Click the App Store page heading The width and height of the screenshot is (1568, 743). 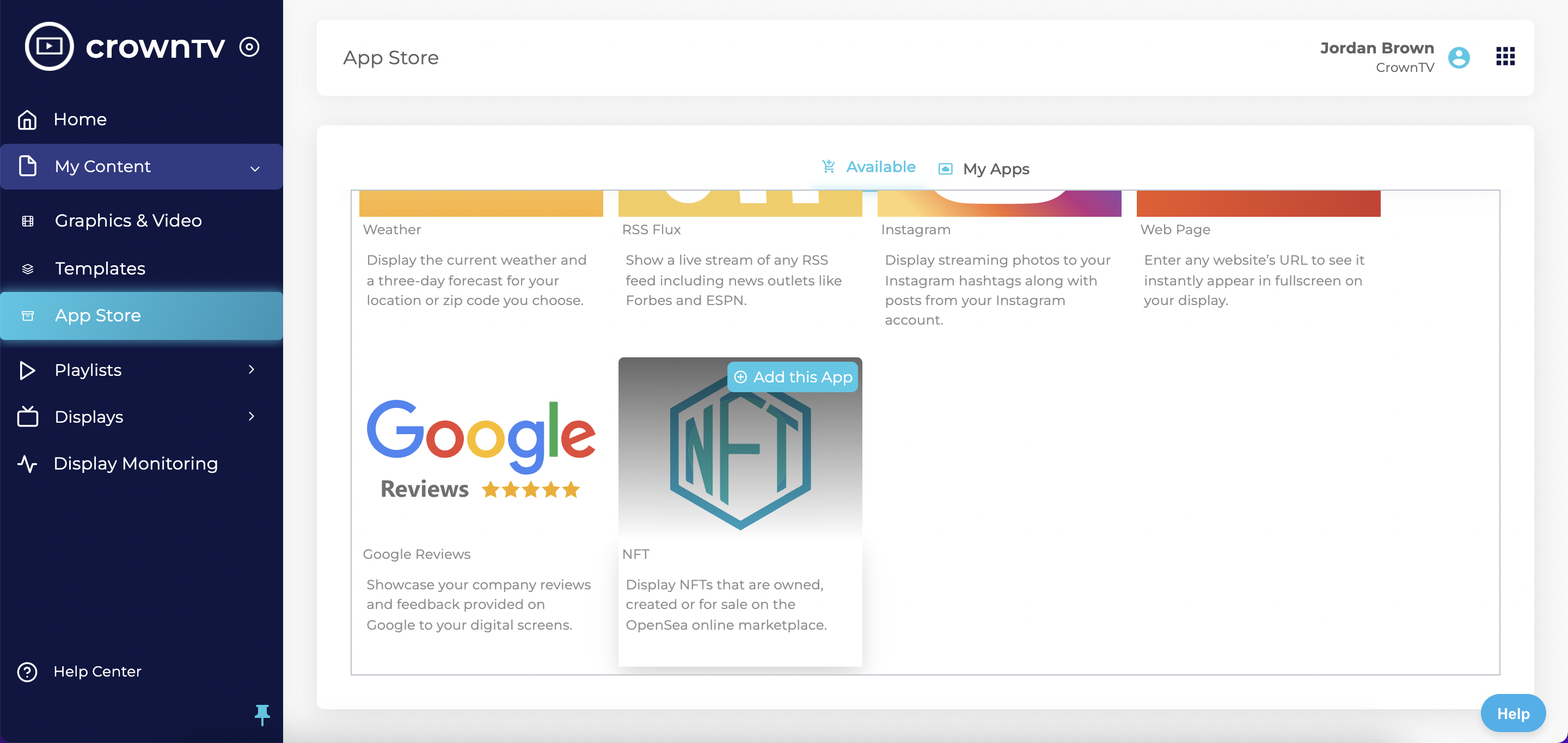(x=391, y=57)
